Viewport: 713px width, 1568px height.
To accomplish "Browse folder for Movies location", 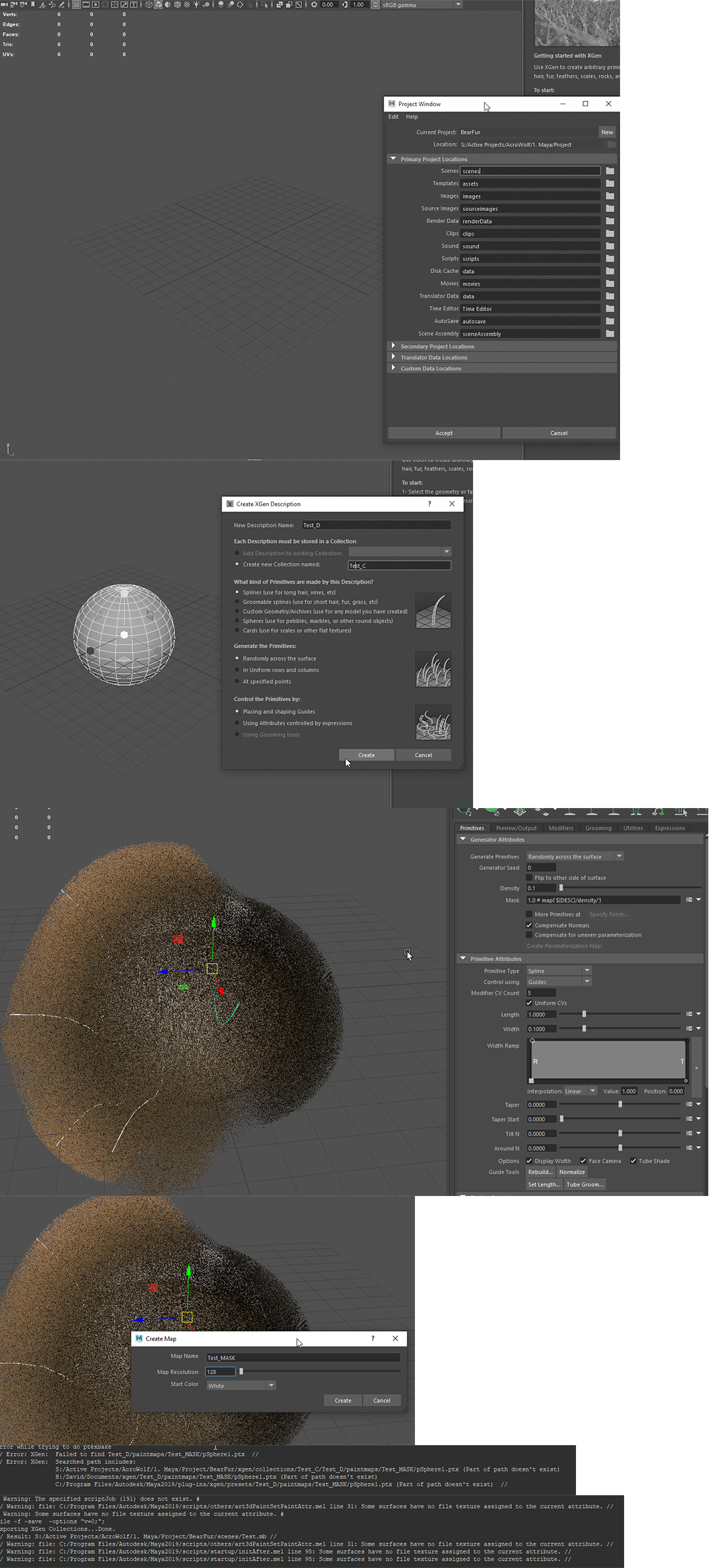I will click(x=610, y=283).
